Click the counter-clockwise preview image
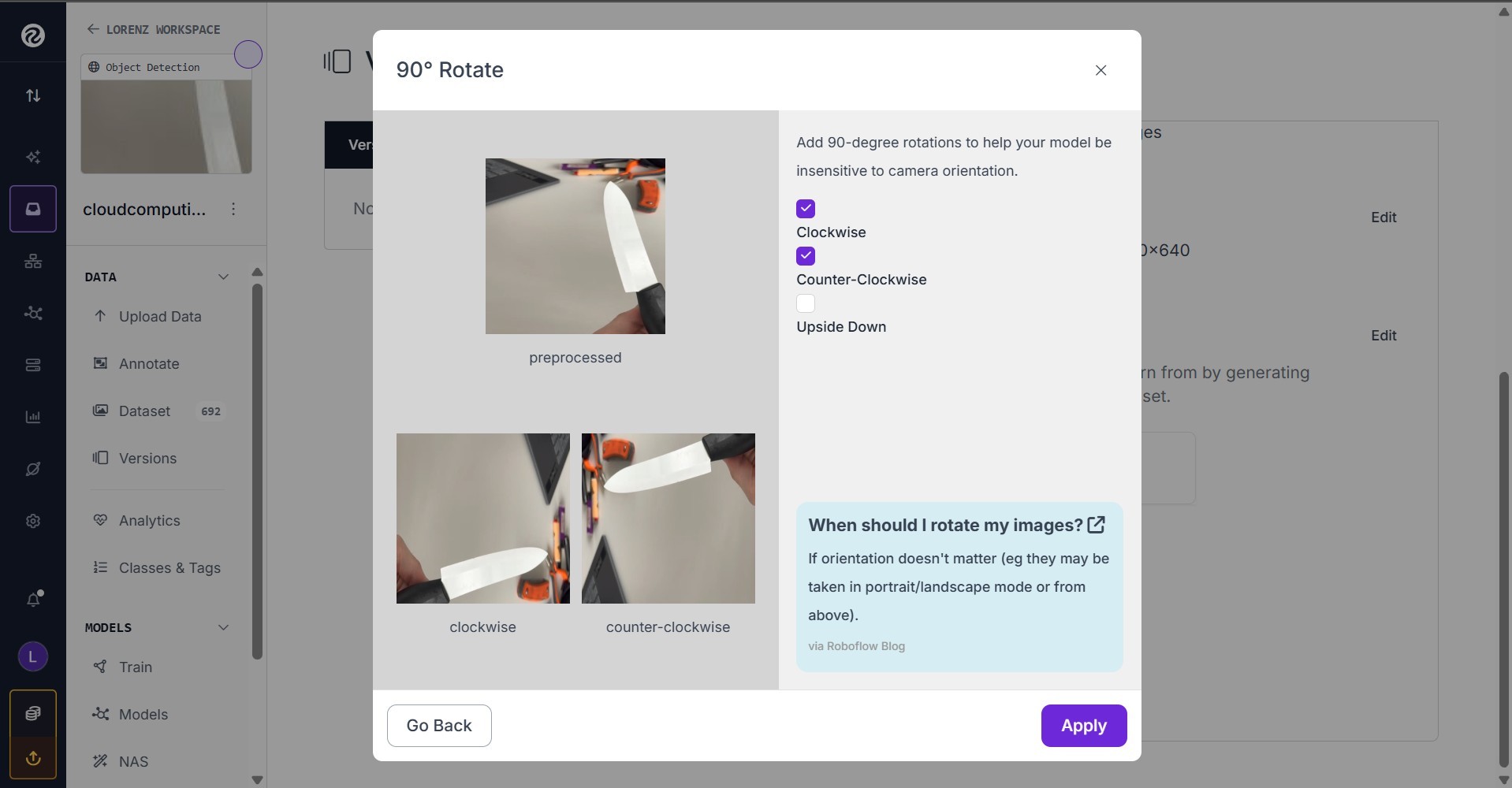 [668, 519]
